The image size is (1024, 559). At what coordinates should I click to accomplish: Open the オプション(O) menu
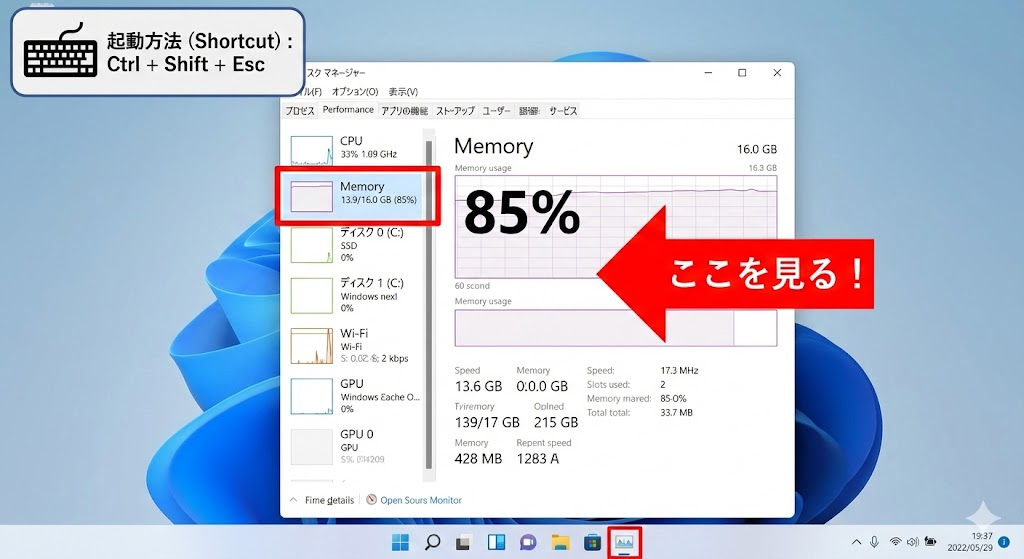tap(355, 91)
